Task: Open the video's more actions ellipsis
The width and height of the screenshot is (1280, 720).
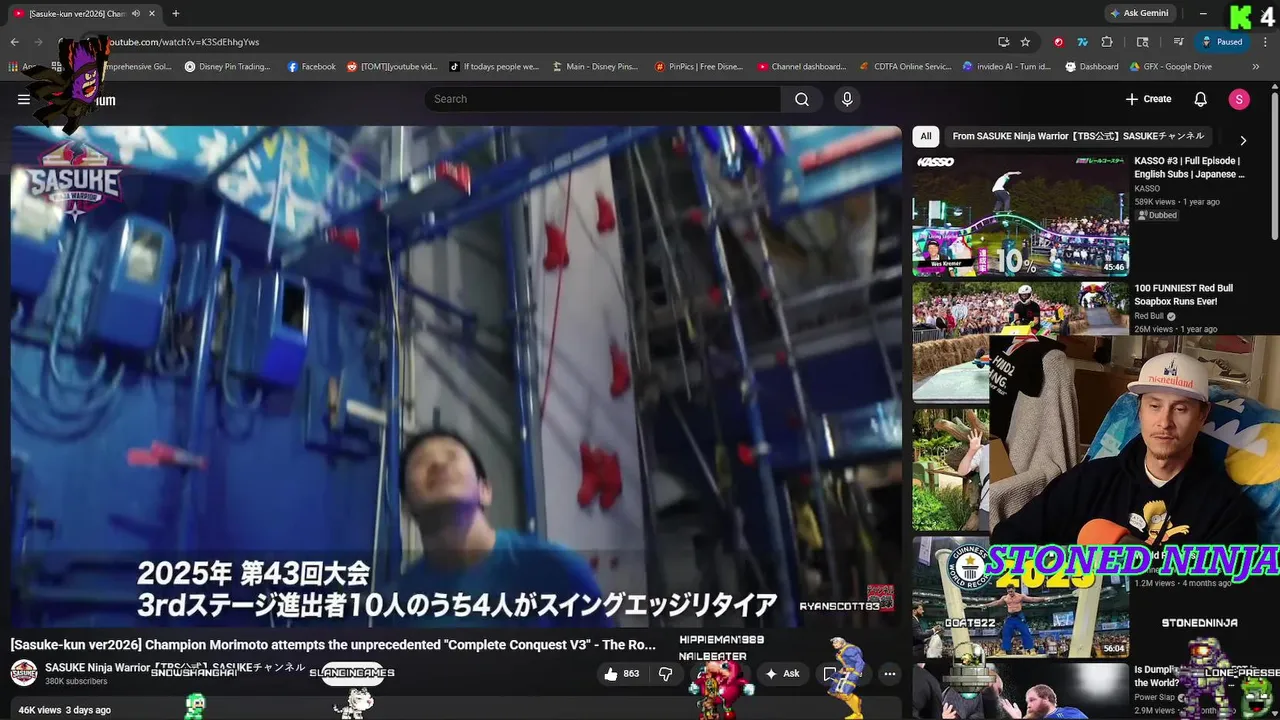Action: (890, 674)
